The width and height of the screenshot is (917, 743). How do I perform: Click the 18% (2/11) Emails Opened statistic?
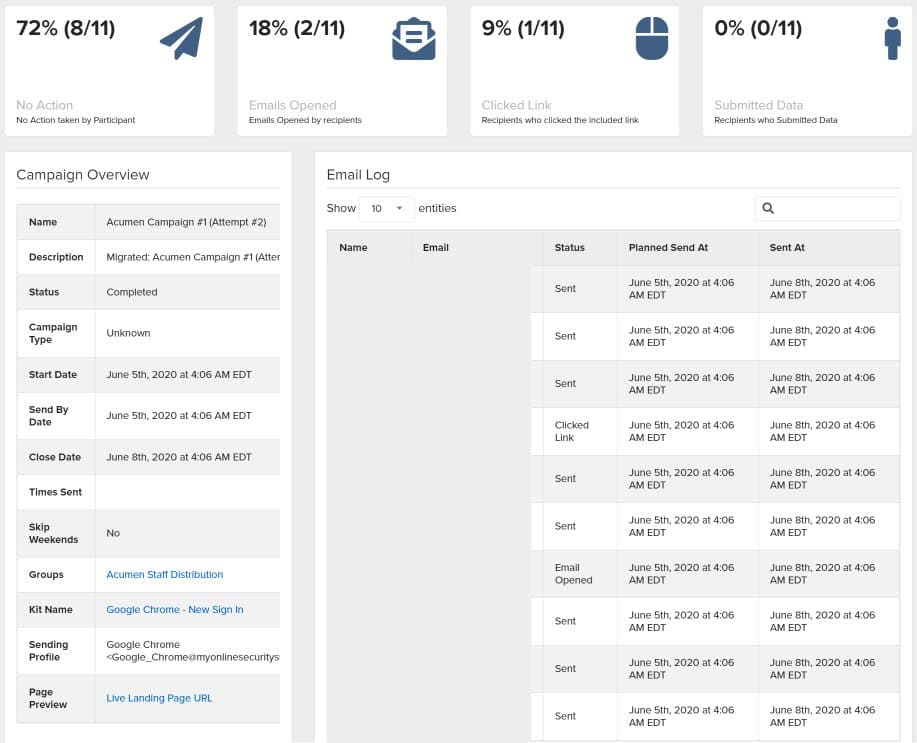pos(297,29)
